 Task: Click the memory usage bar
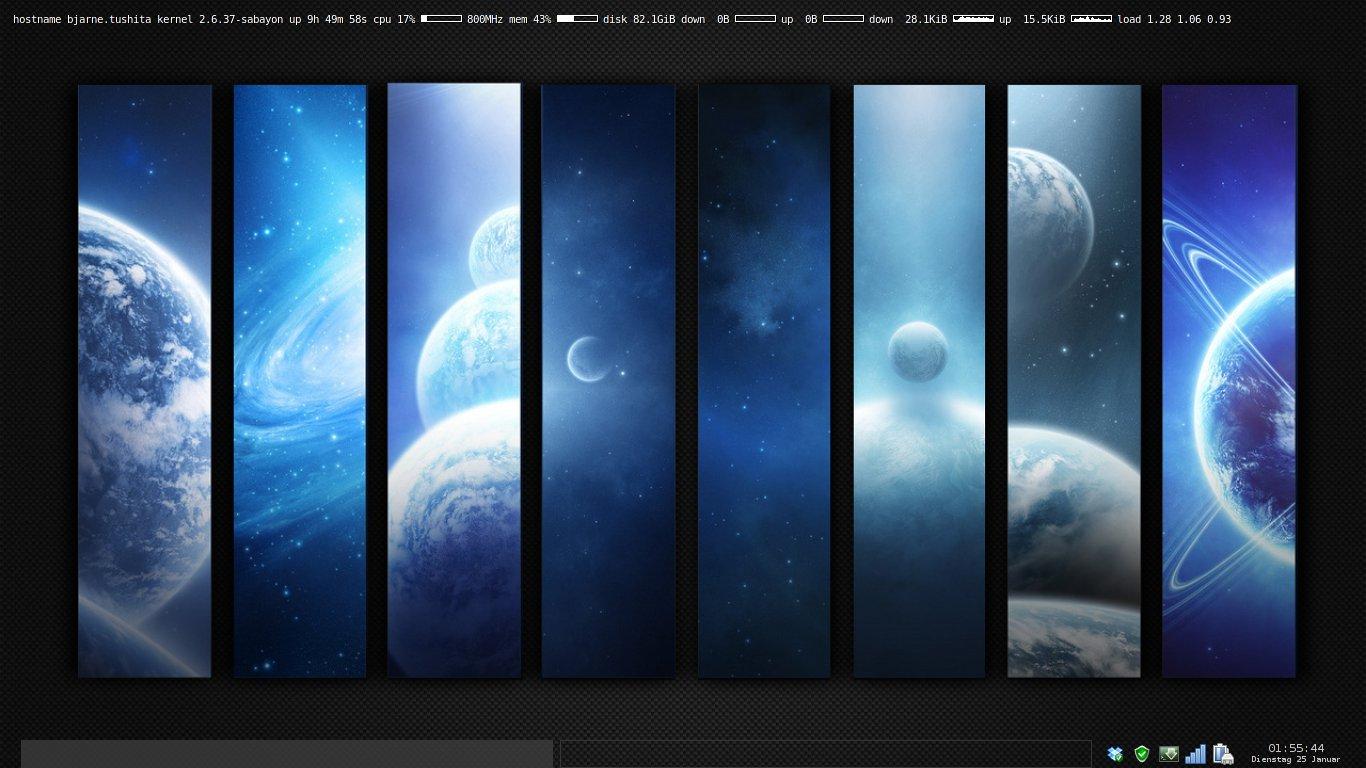577,19
